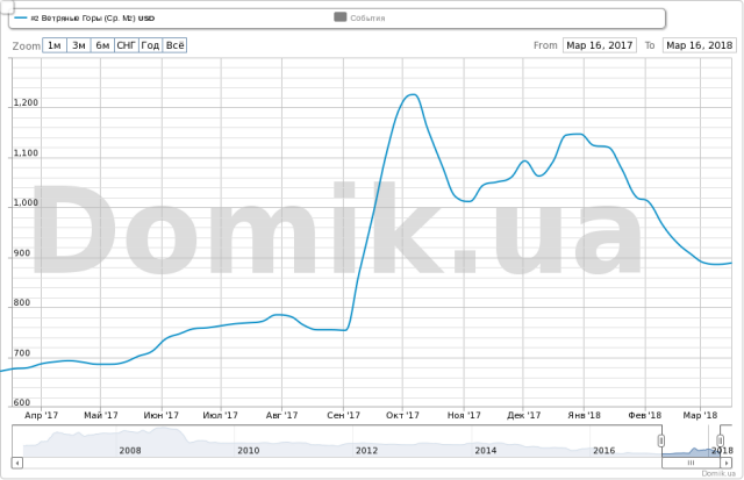Click the Авг '17 axis label

click(x=282, y=415)
